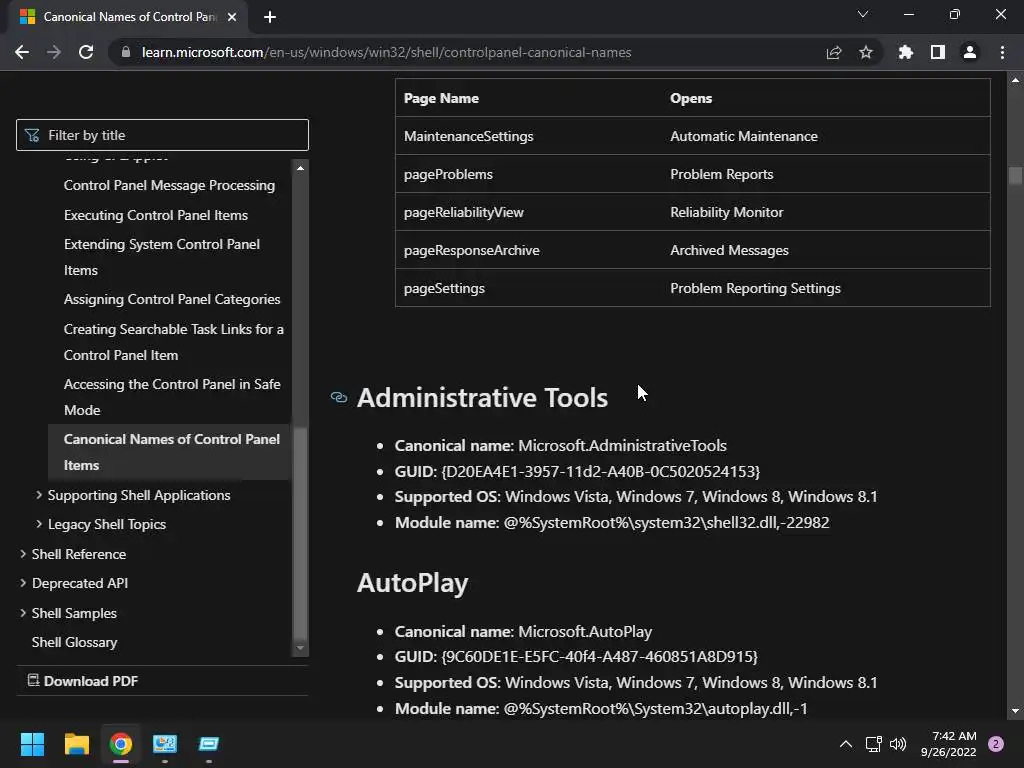
Task: Copy the Administrative Tools heading anchor link
Action: click(339, 397)
